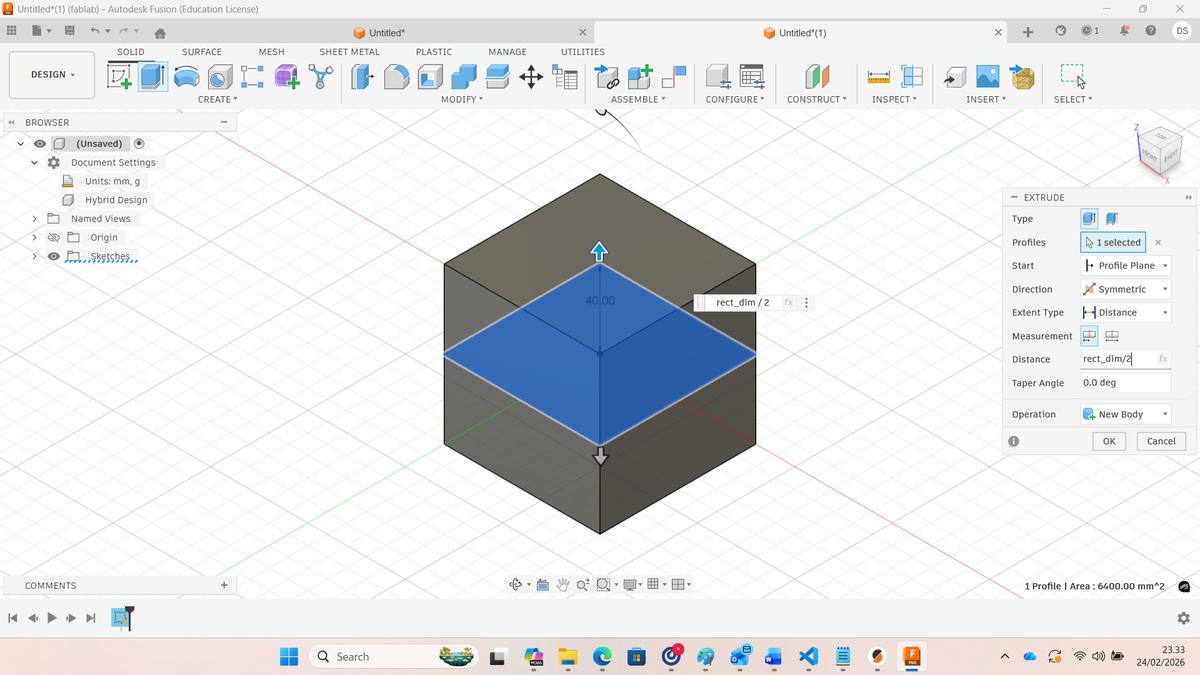The image size is (1200, 675).
Task: Select the Automated Modeling tool icon
Action: point(321,76)
